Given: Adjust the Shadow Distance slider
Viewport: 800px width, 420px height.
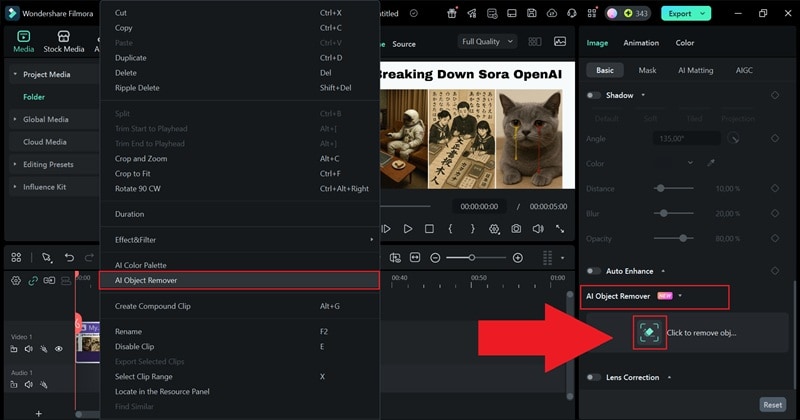Looking at the screenshot, I should (673, 188).
